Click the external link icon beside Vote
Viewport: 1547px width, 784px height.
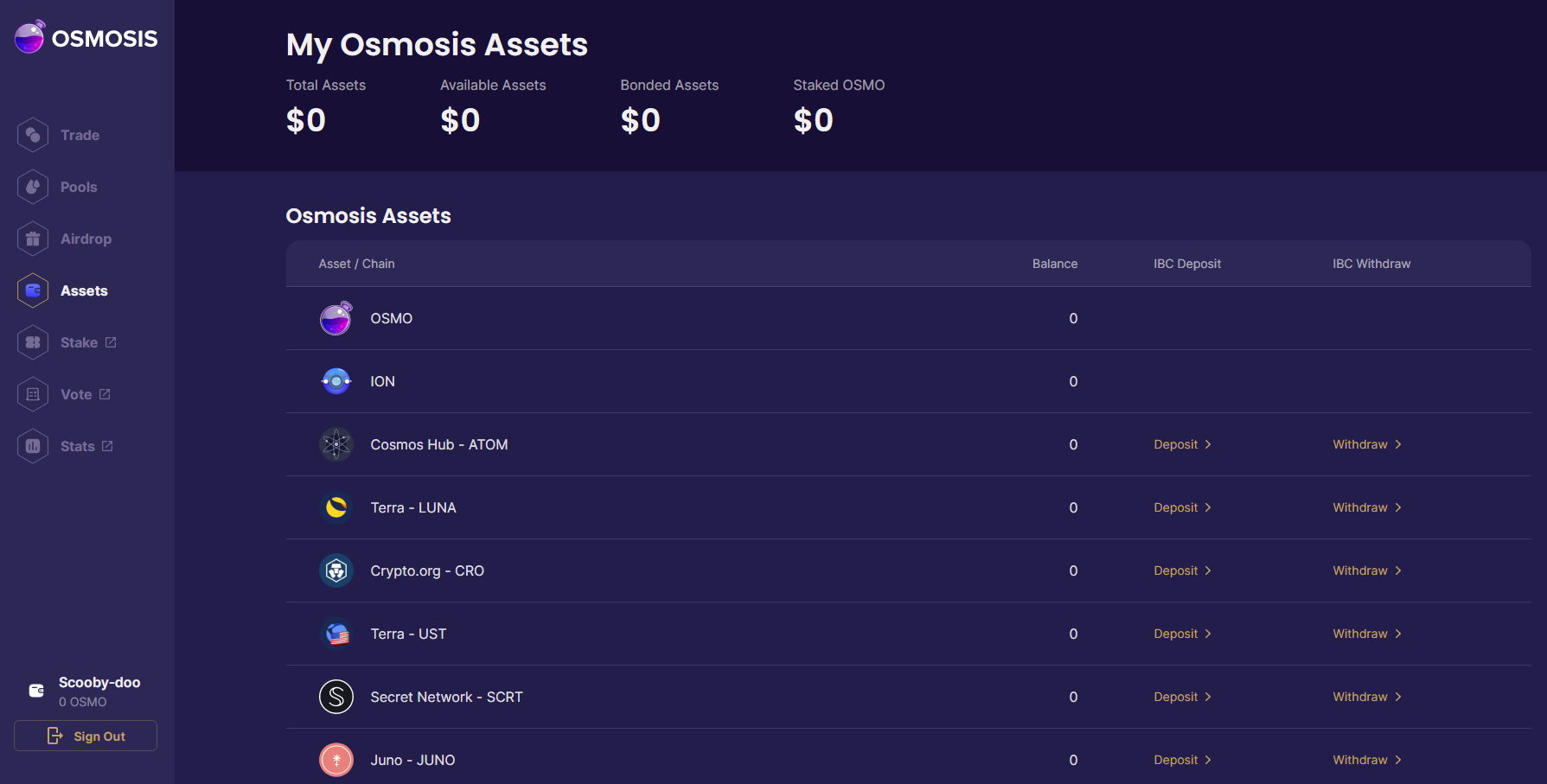point(105,394)
